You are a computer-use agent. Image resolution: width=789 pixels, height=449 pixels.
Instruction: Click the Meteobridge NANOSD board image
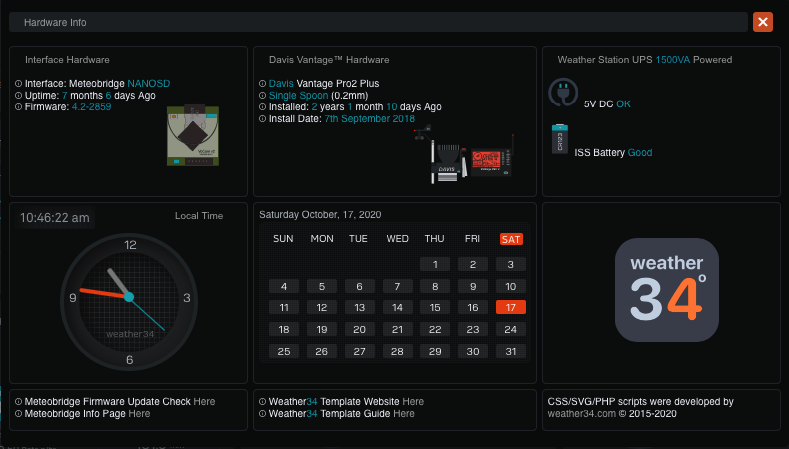coord(193,135)
